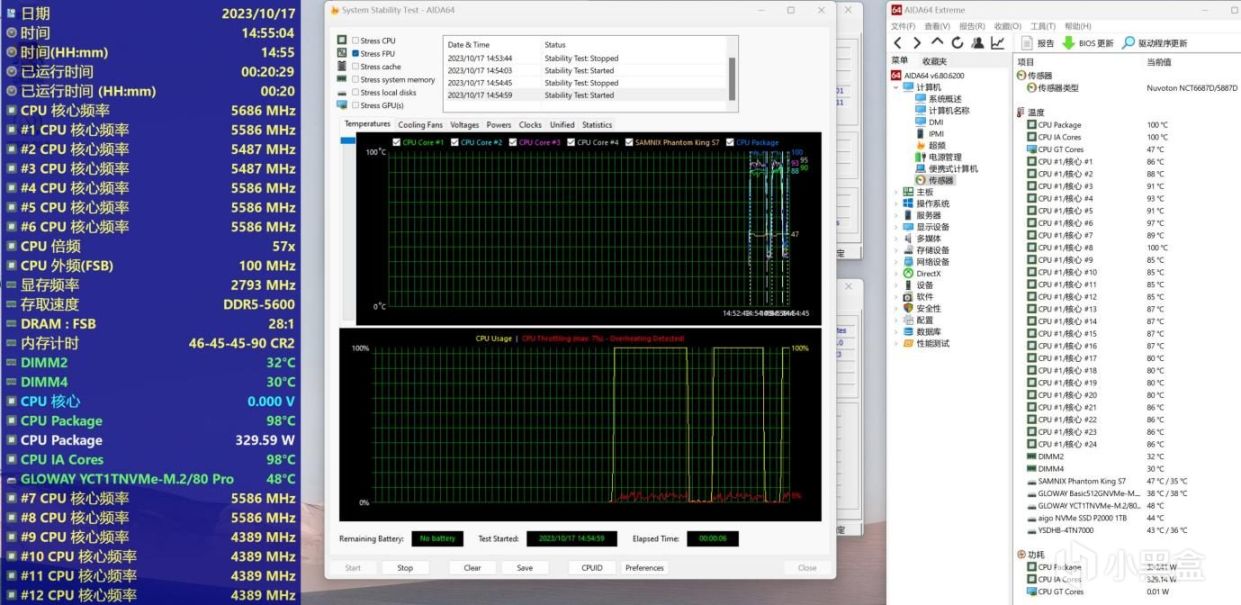1241x605 pixels.
Task: Open the graph icon in AIDA64 toolbar
Action: coord(997,43)
